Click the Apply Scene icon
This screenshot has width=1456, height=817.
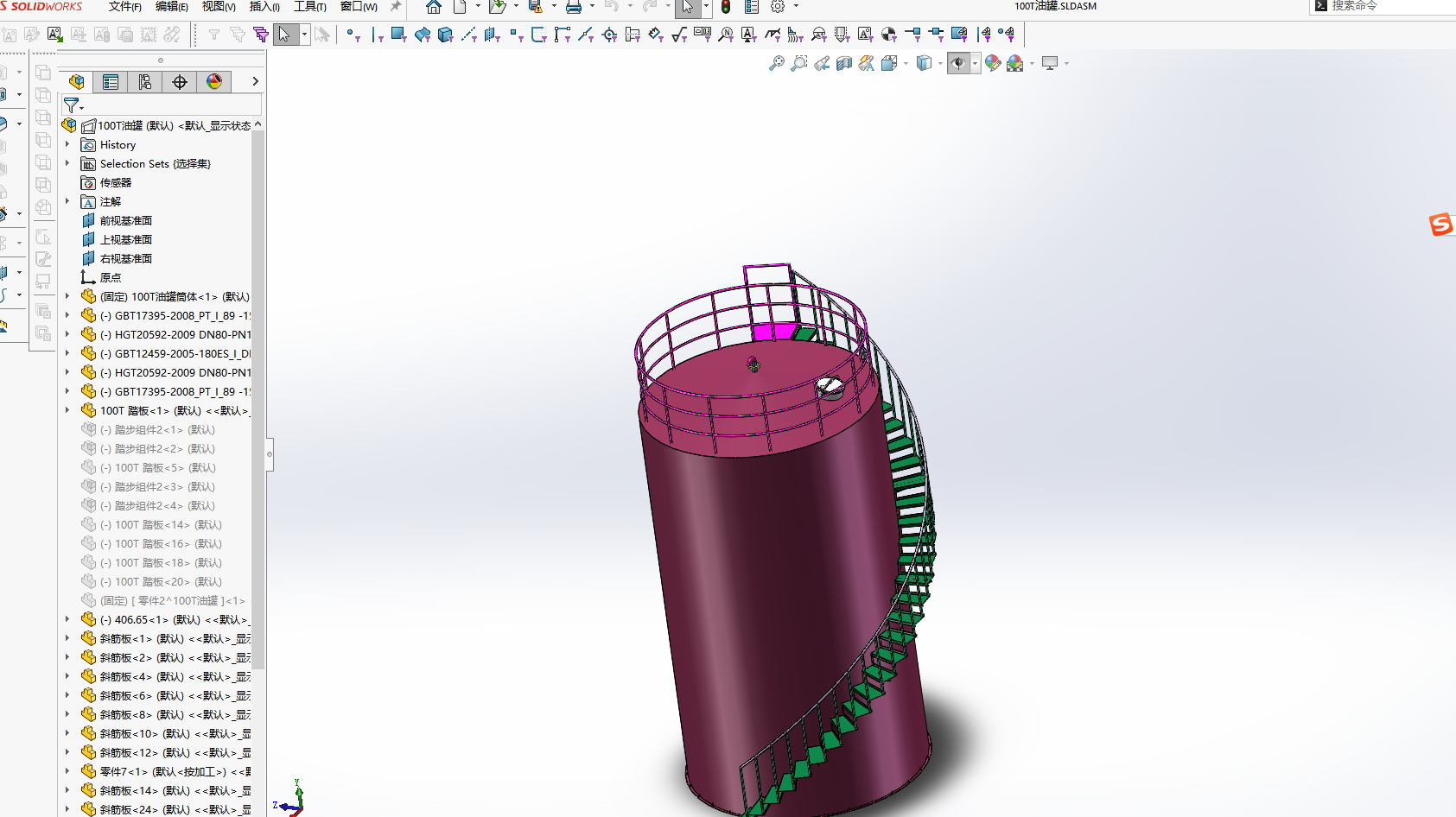pos(1015,63)
